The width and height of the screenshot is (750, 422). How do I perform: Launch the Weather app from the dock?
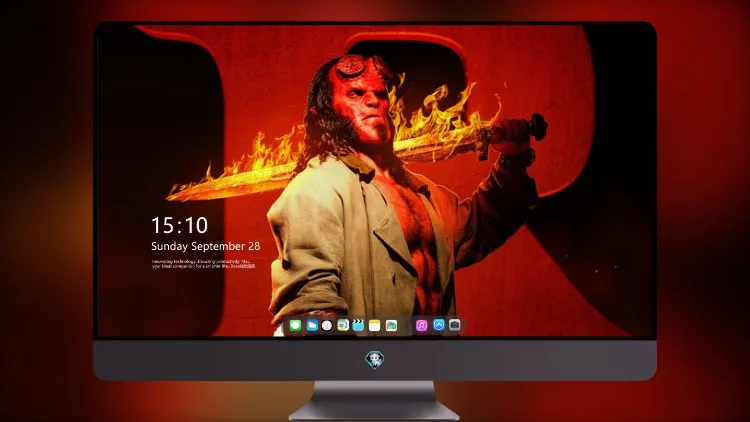pyautogui.click(x=312, y=326)
